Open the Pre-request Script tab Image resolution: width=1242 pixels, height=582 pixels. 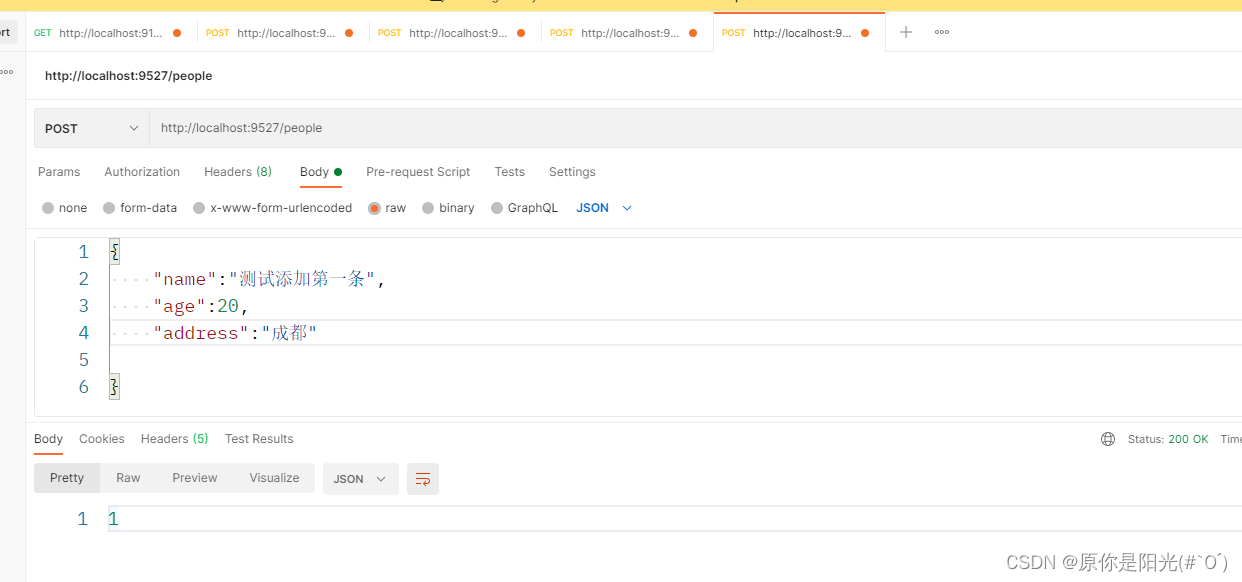point(418,172)
